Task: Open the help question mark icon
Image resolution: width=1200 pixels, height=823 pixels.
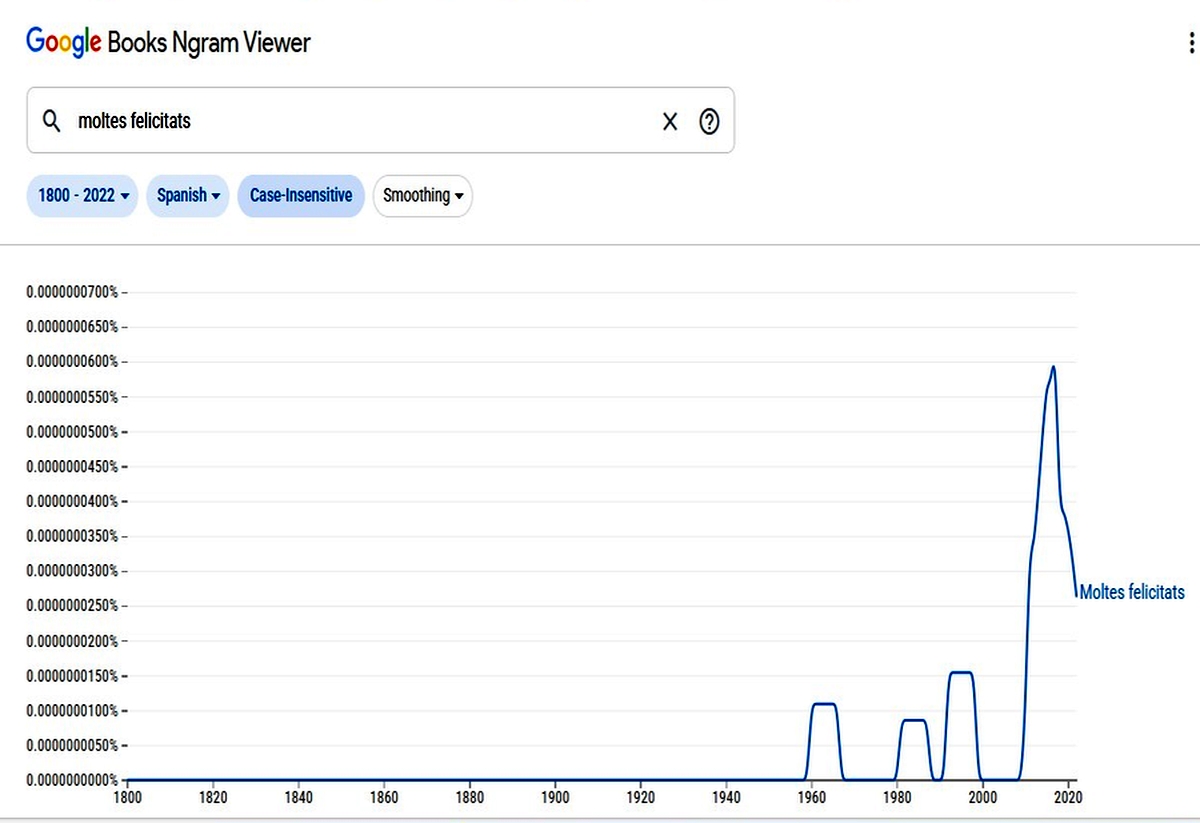Action: tap(709, 121)
